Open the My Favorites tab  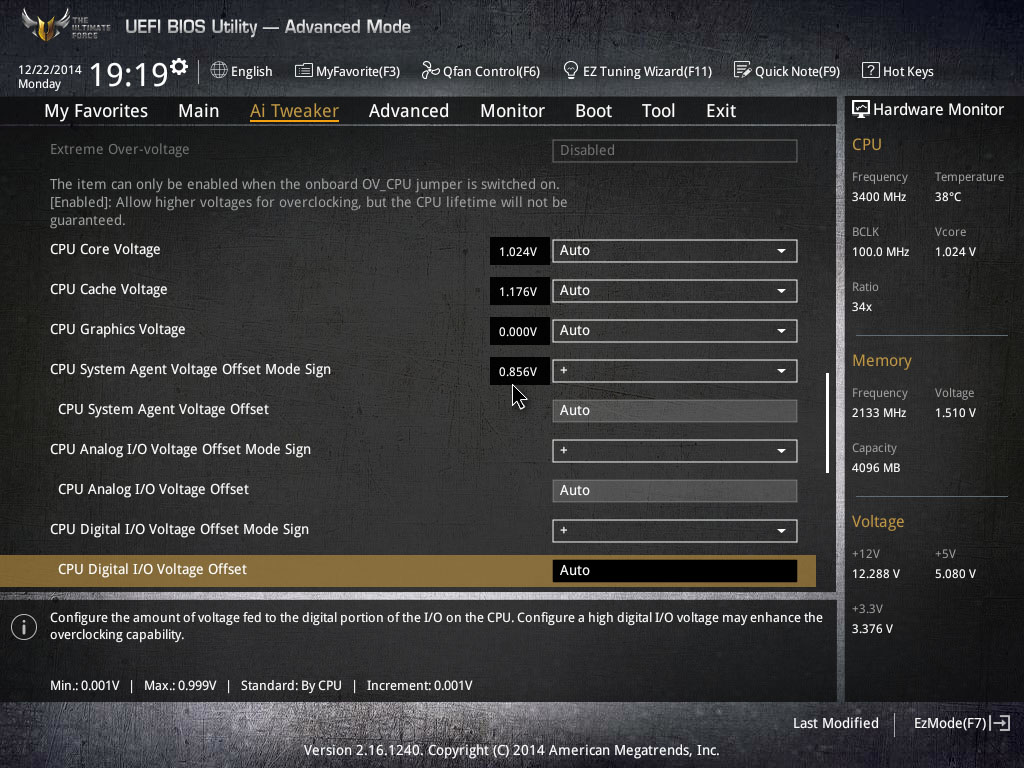tap(96, 111)
